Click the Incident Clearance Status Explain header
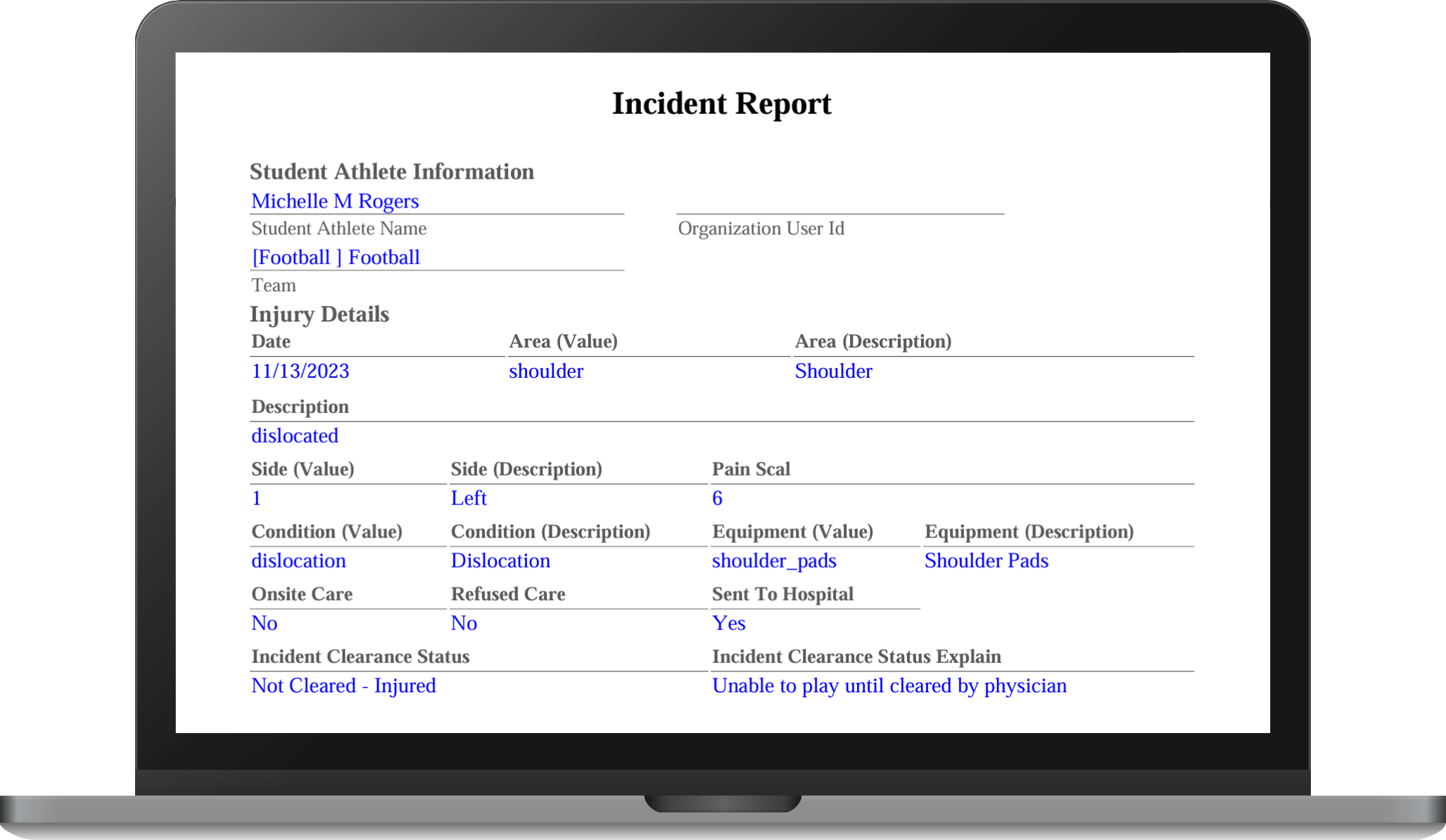This screenshot has height=840, width=1446. (856, 657)
